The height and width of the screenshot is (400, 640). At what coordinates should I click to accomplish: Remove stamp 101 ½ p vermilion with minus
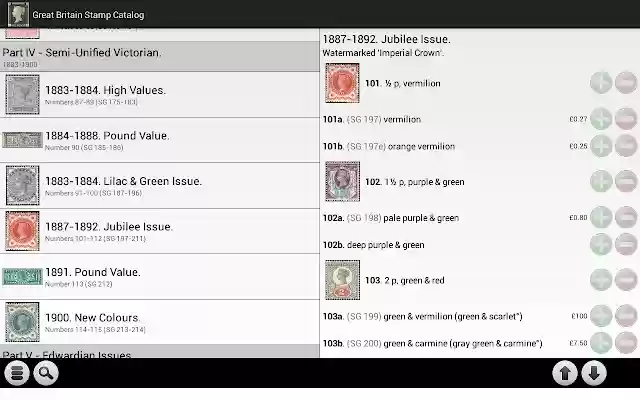[626, 83]
